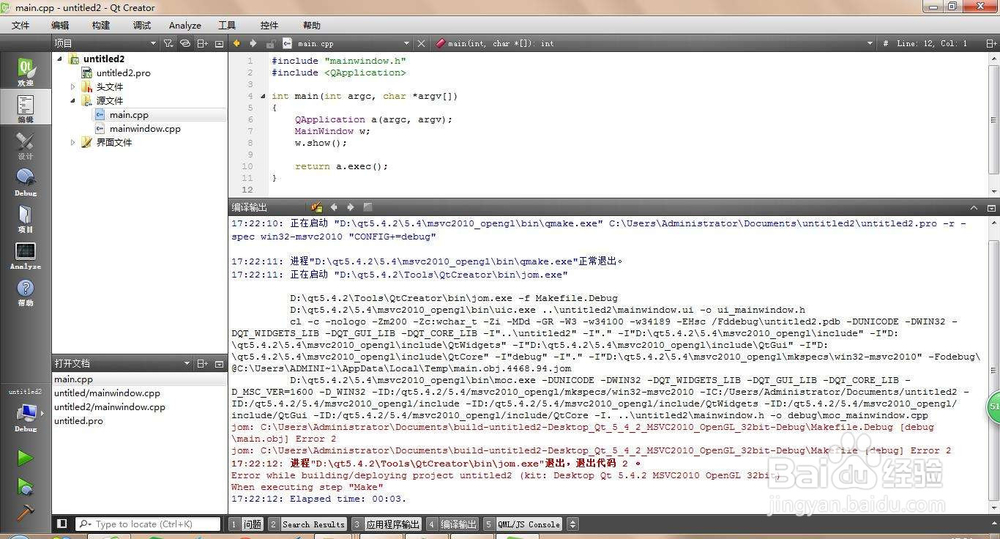This screenshot has width=1000, height=539.
Task: Open the Projects (项目) view dropdown
Action: tap(153, 43)
